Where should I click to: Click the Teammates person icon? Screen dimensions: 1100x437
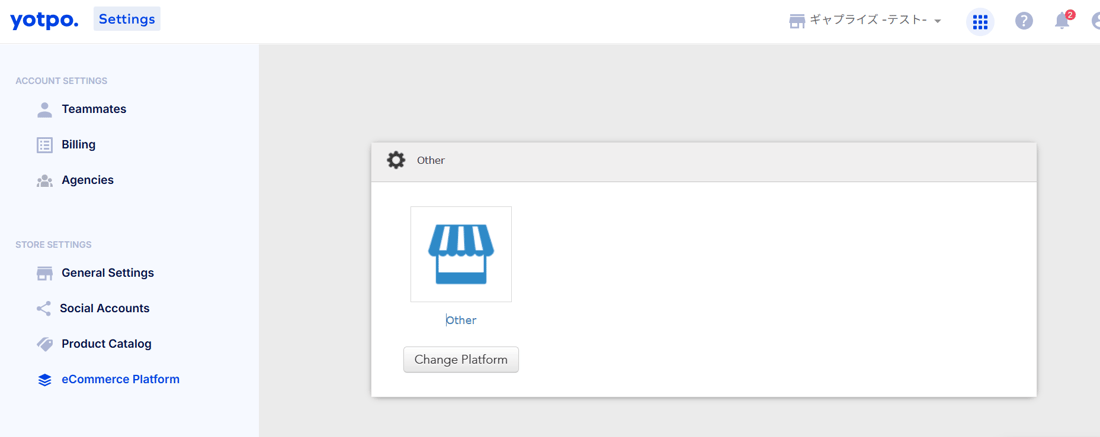coord(45,109)
